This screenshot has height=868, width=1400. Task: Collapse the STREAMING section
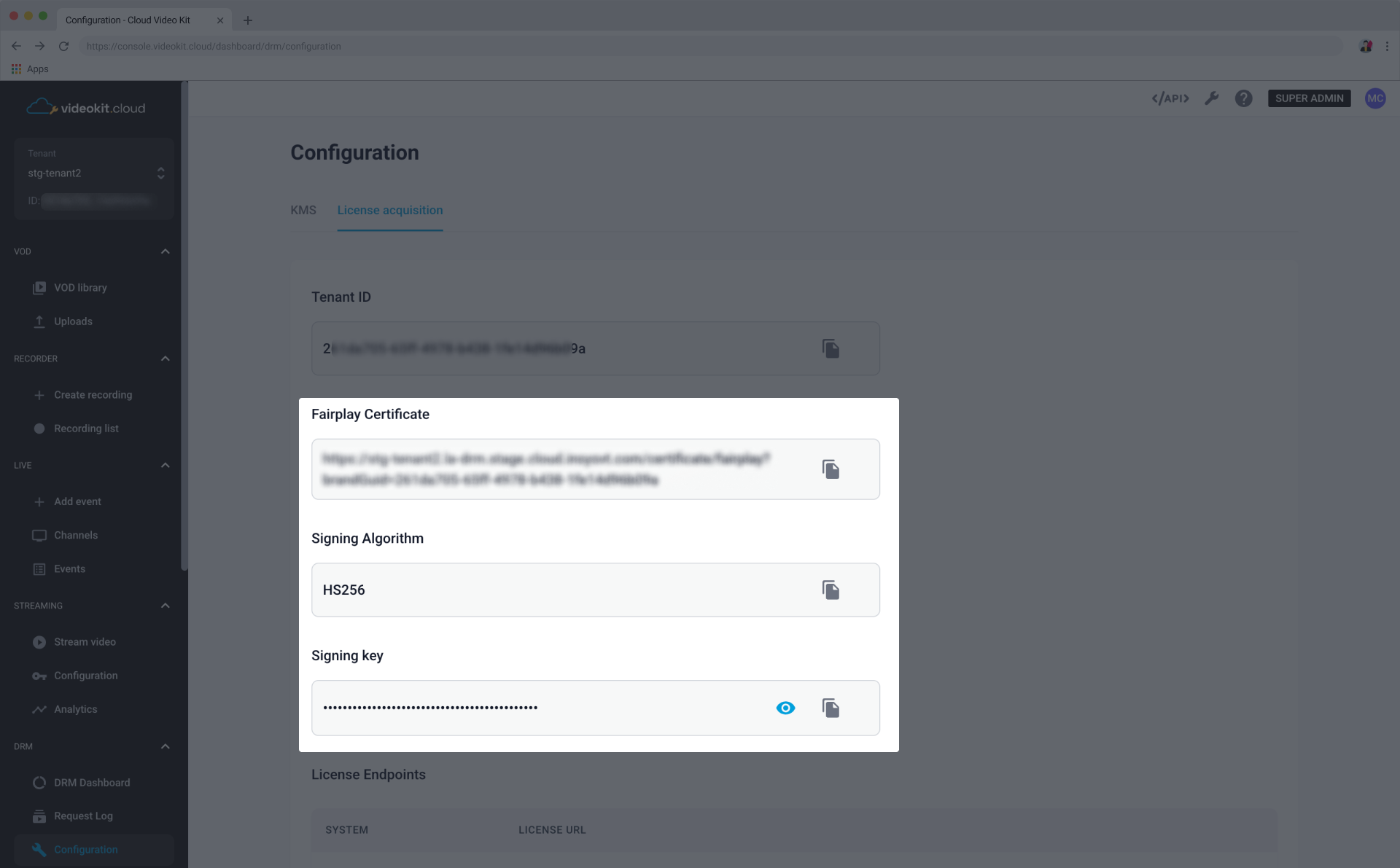pos(165,605)
